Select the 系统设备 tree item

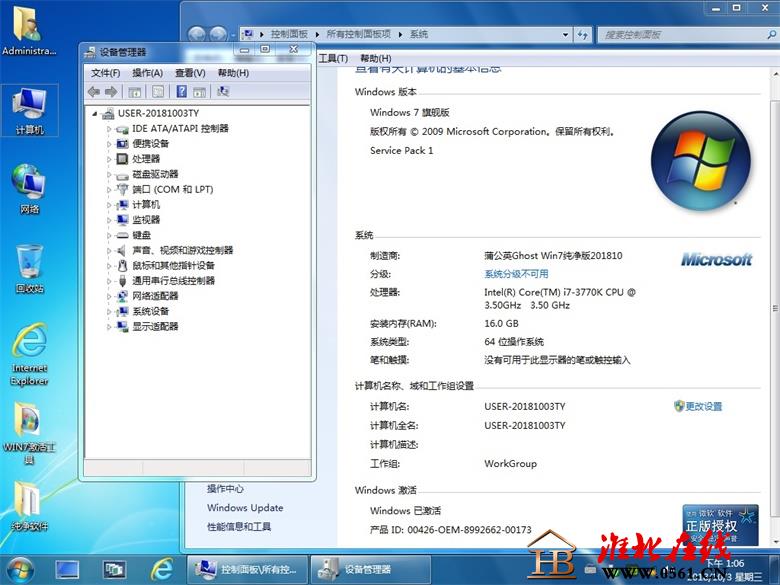pos(150,311)
